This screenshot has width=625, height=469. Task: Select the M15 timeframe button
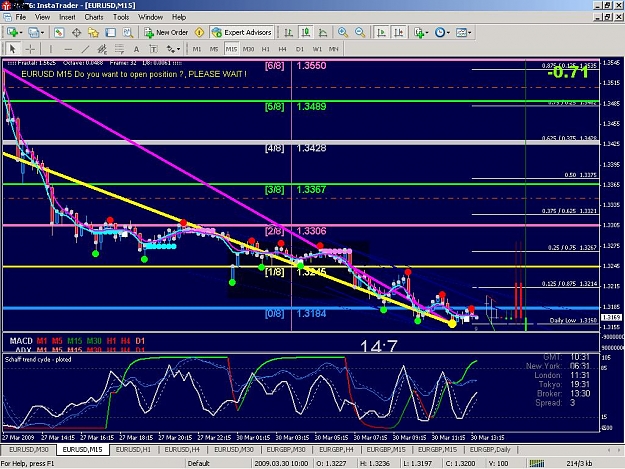231,49
